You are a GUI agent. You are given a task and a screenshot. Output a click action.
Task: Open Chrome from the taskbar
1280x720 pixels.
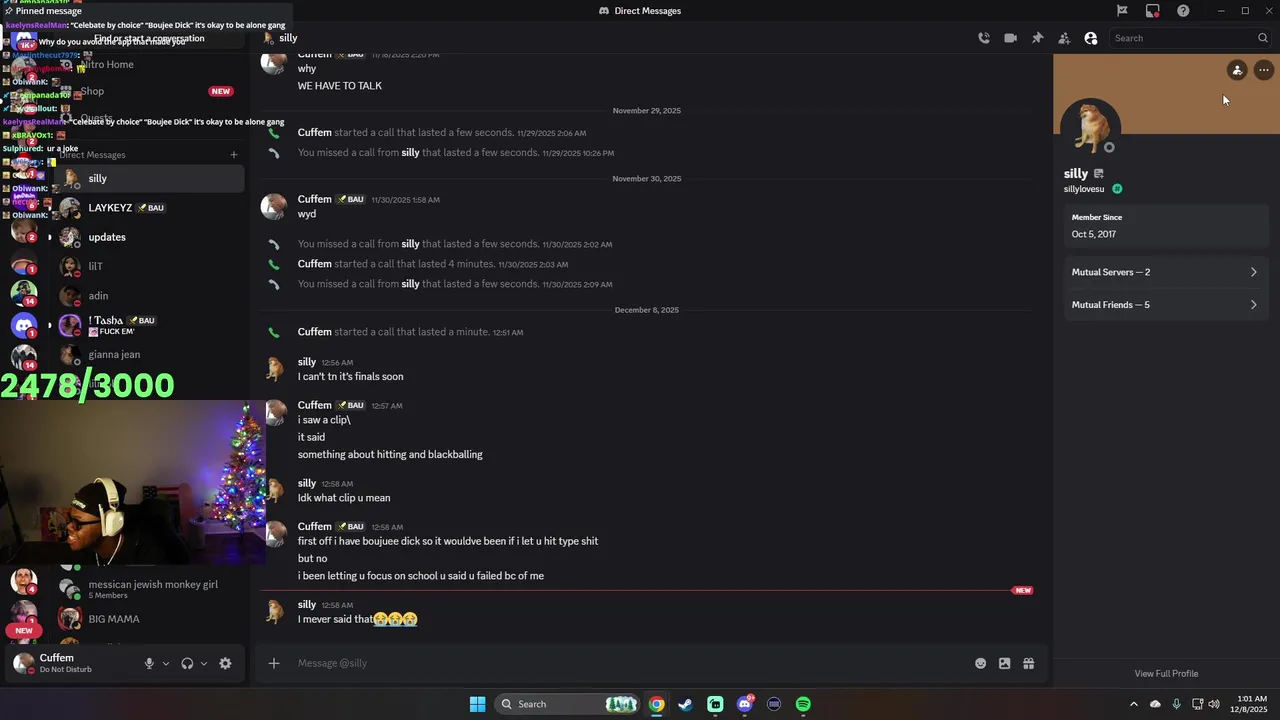(x=656, y=704)
